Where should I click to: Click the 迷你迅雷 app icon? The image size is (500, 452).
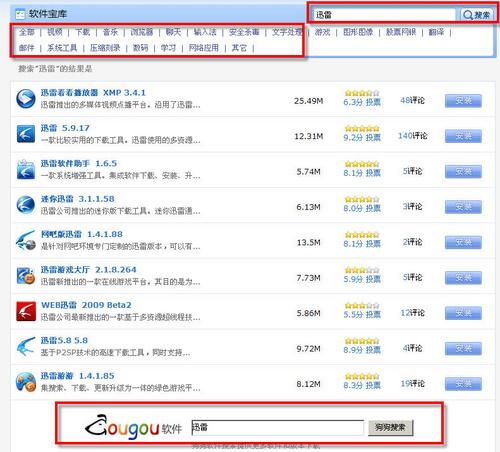(26, 205)
